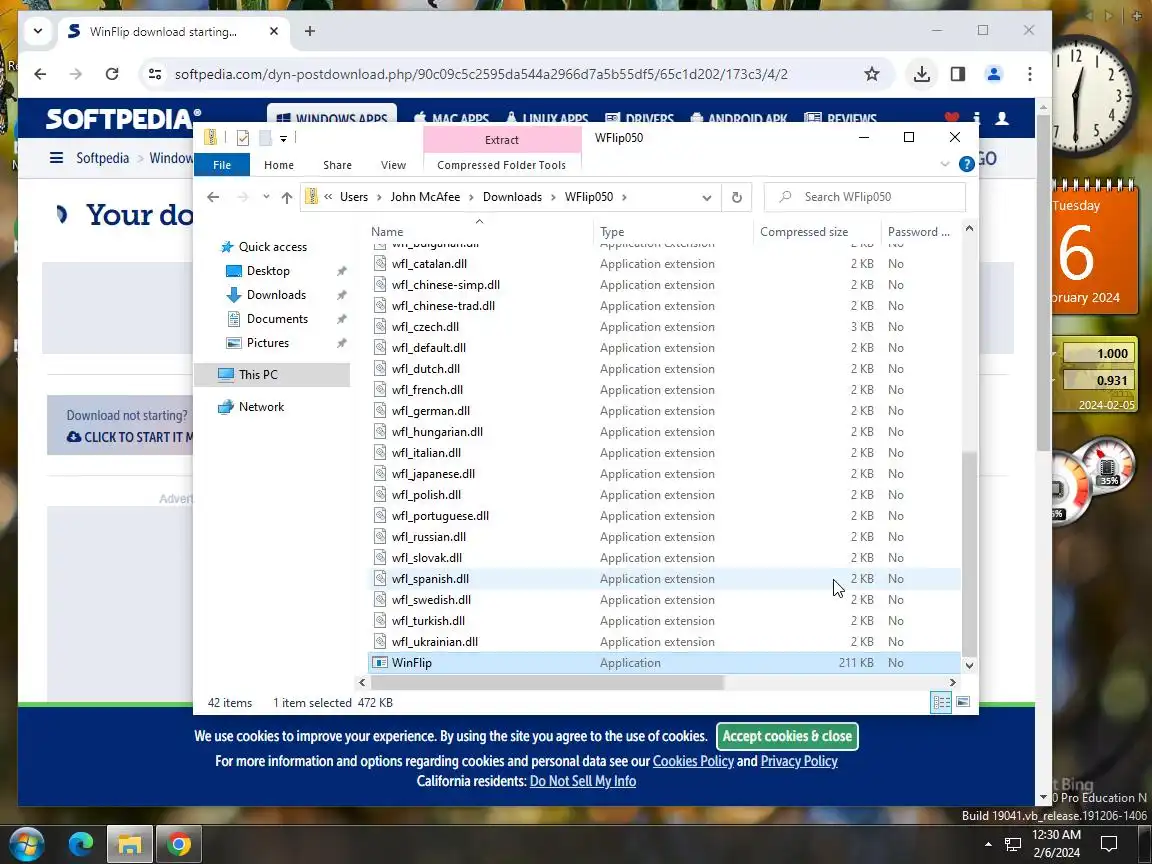Go back in the Explorer window
Screen dimensions: 1152x864
pyautogui.click(x=213, y=197)
